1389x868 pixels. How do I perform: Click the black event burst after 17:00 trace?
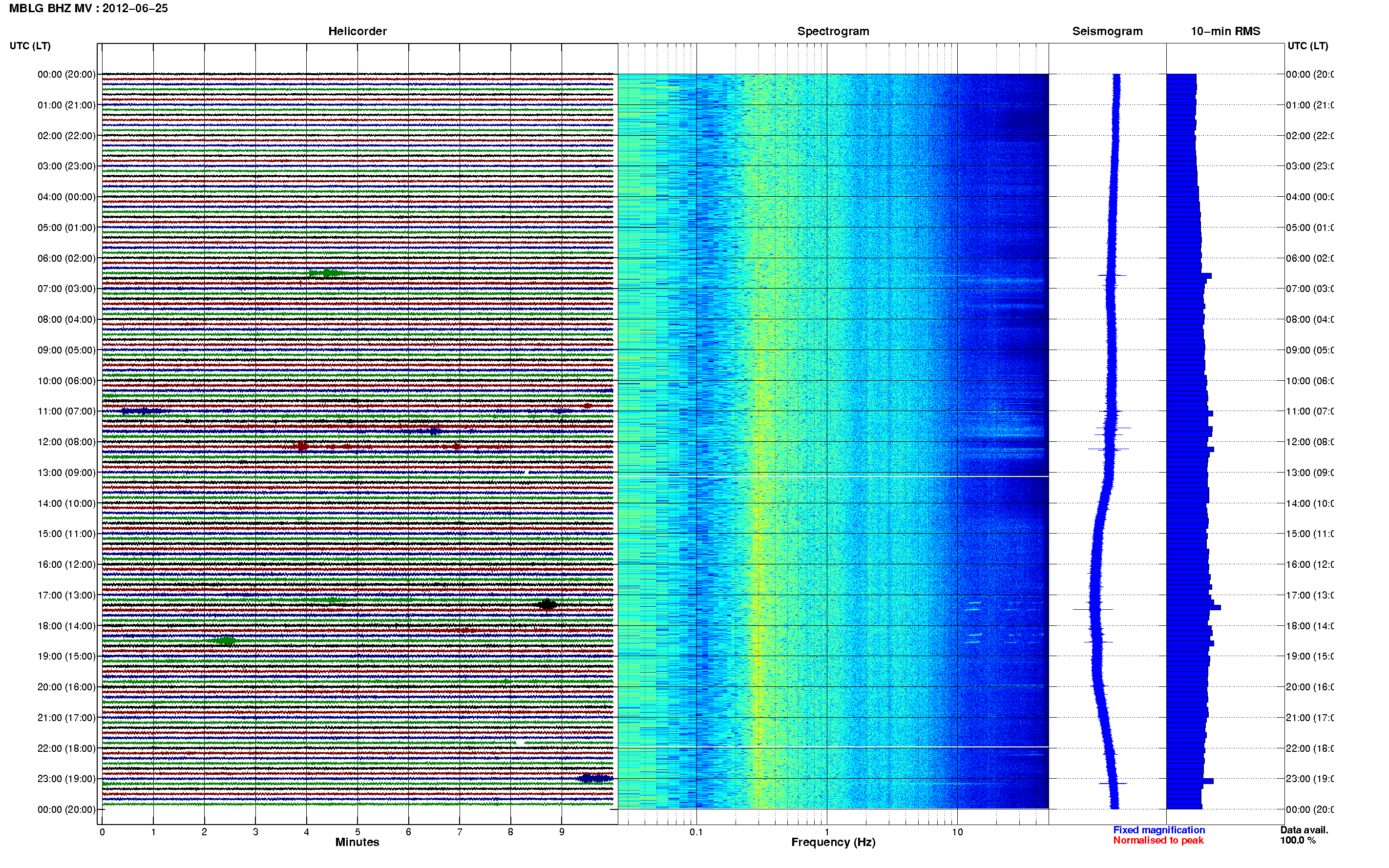(547, 604)
